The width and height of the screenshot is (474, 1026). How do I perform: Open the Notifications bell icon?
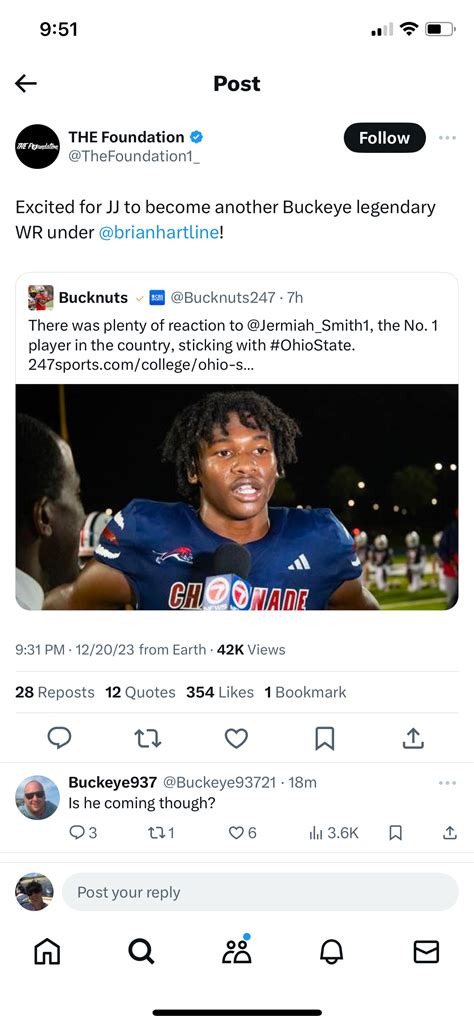[x=331, y=951]
